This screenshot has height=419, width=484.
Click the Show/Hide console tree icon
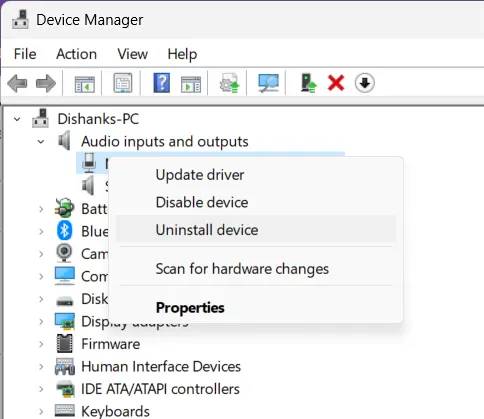point(84,84)
